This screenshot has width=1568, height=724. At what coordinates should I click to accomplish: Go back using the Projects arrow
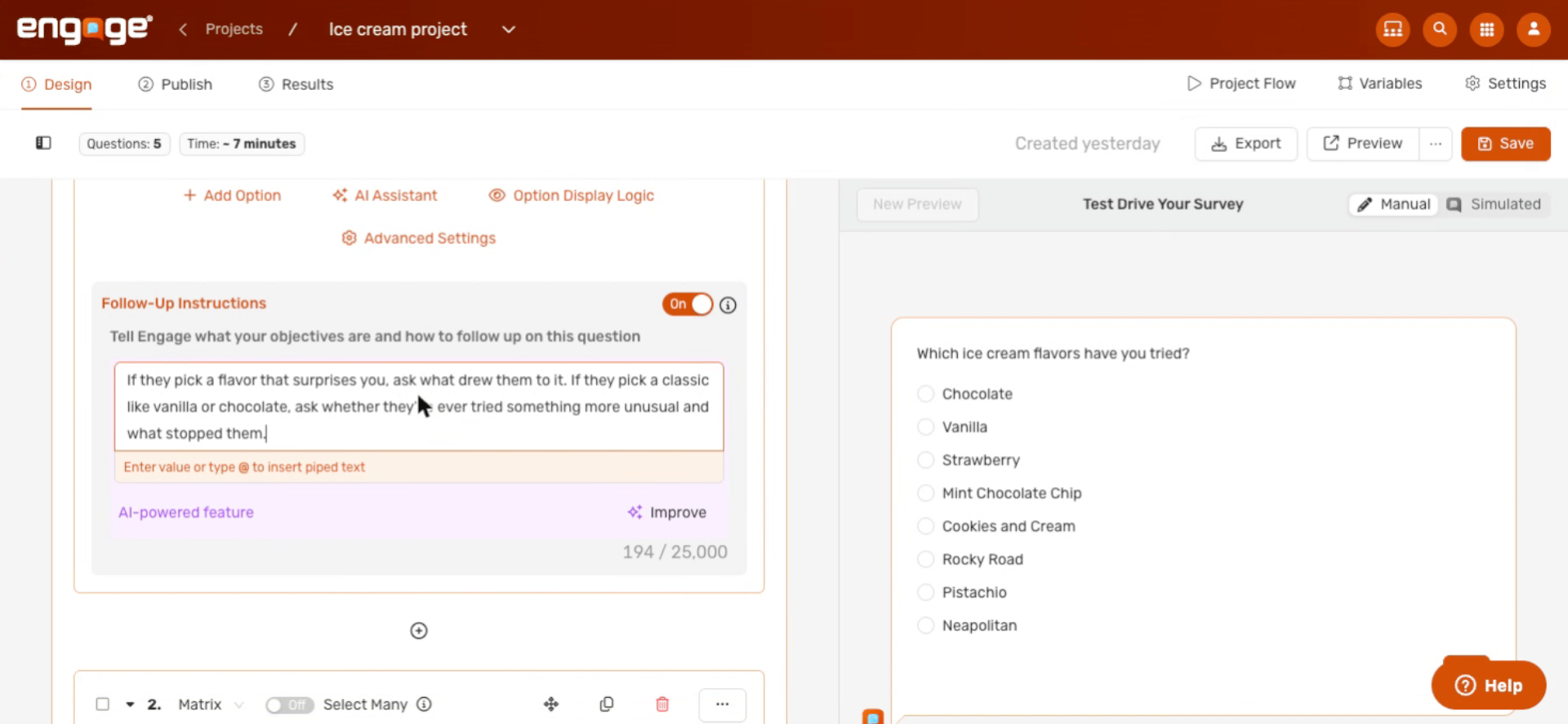click(183, 29)
